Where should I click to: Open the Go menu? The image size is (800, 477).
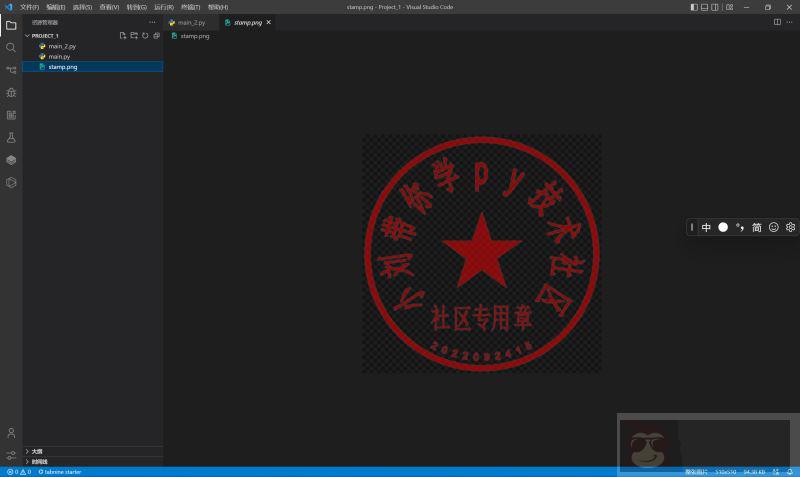[136, 7]
